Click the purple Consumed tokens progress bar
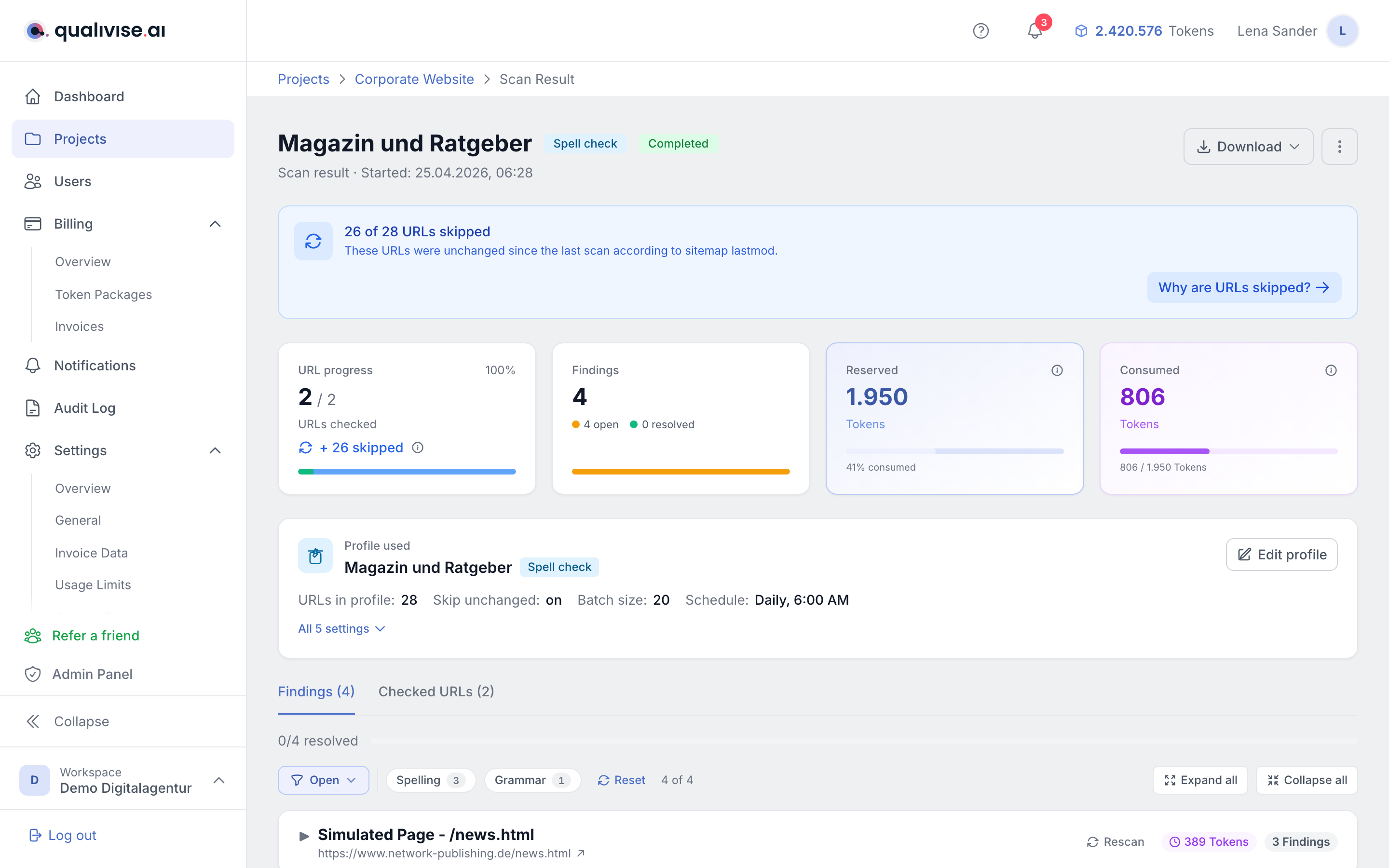 [x=1228, y=451]
